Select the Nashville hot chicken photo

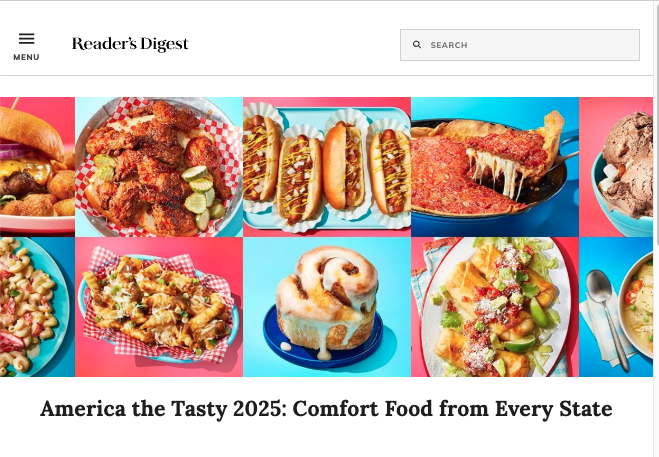(159, 167)
